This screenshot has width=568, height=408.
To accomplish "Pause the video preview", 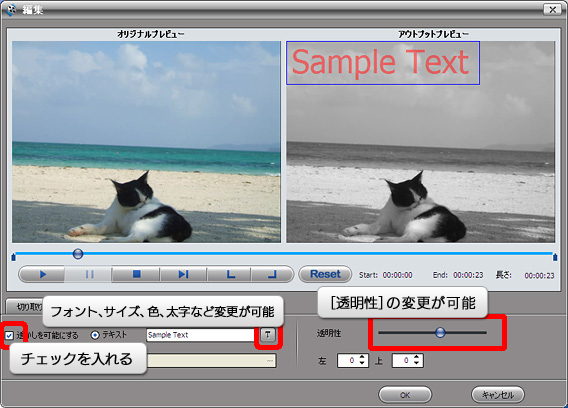I will 89,274.
